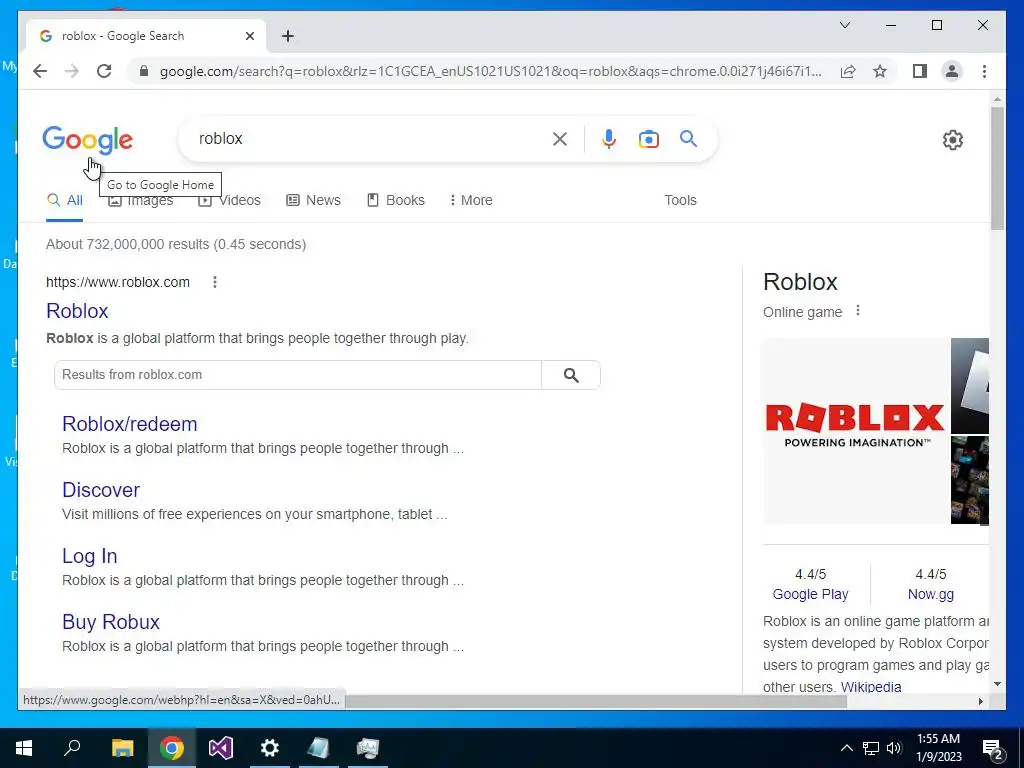
Task: Open Windows taskbar search
Action: pos(72,748)
